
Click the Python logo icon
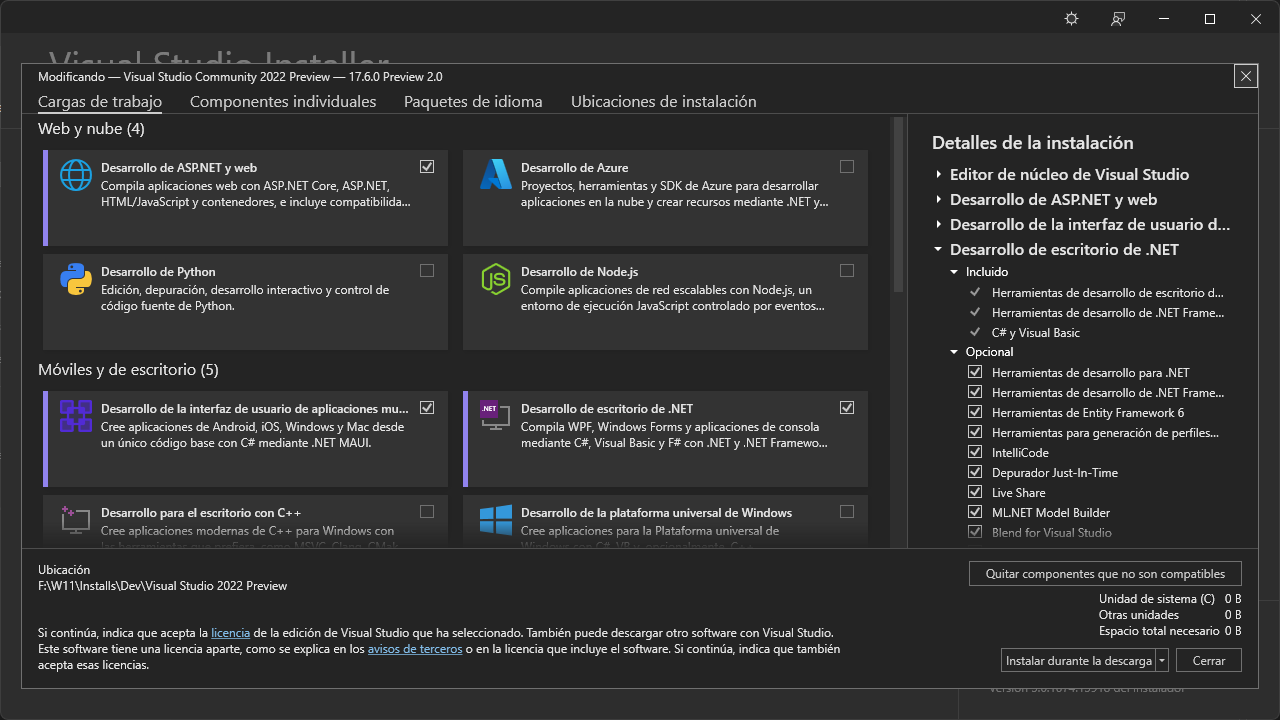[76, 279]
